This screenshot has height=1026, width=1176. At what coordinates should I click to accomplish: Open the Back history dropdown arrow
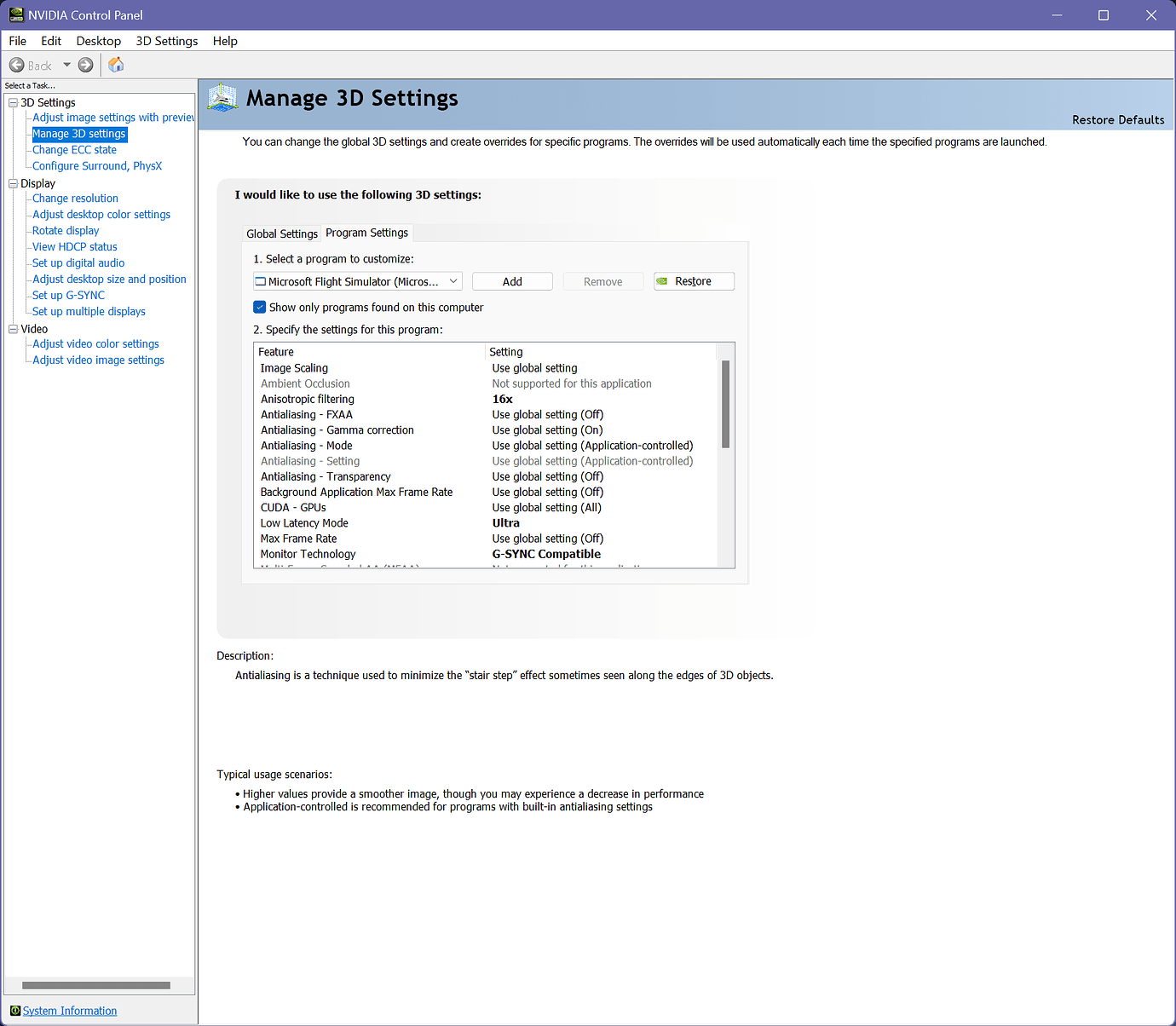[x=66, y=66]
